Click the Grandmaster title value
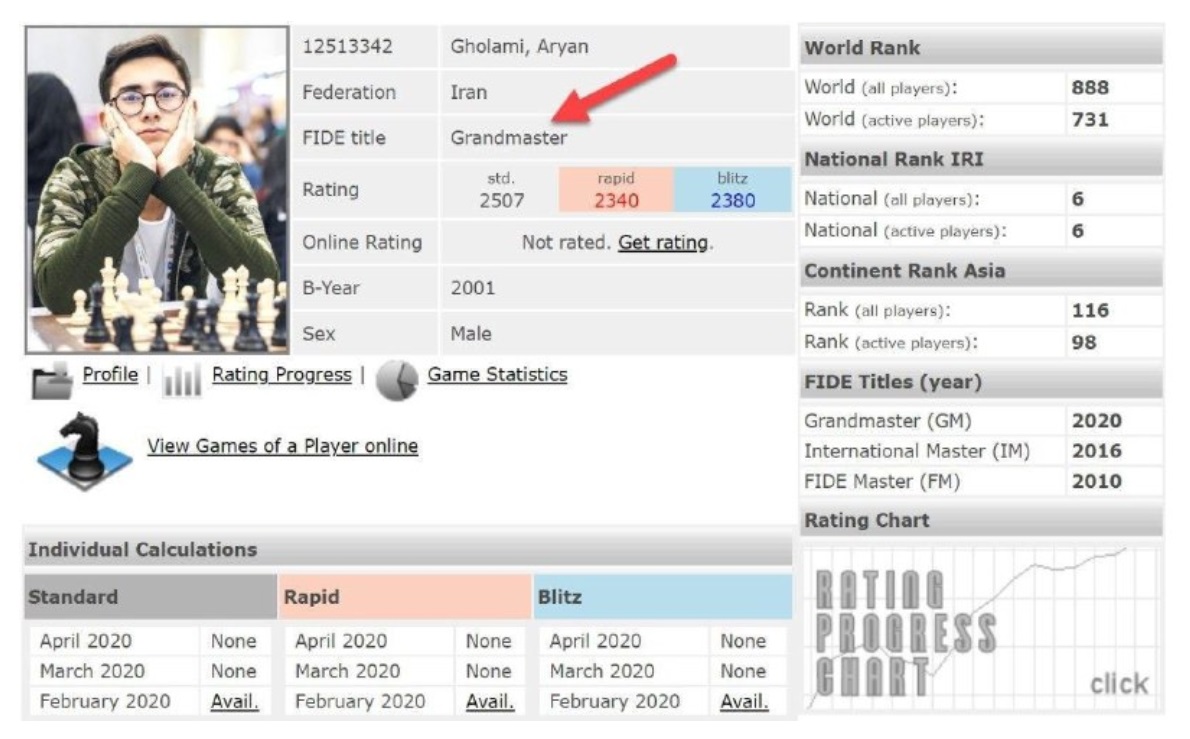This screenshot has width=1190, height=739. click(508, 138)
